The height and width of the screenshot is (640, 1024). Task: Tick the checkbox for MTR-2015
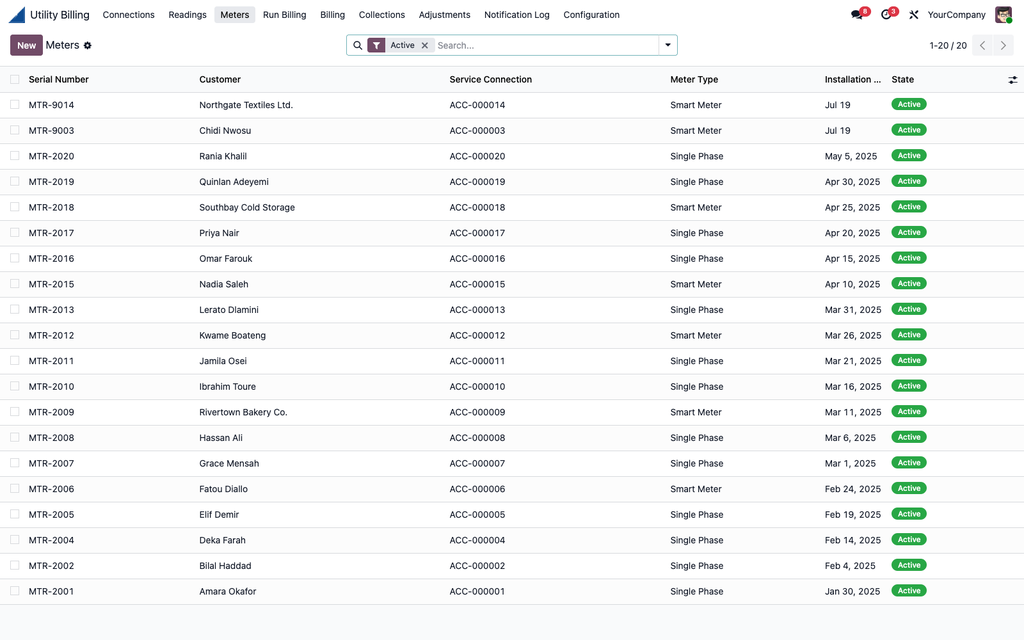[x=14, y=284]
